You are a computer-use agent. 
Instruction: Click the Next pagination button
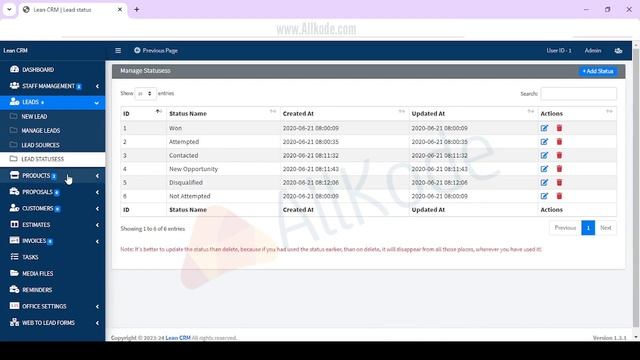pos(606,228)
